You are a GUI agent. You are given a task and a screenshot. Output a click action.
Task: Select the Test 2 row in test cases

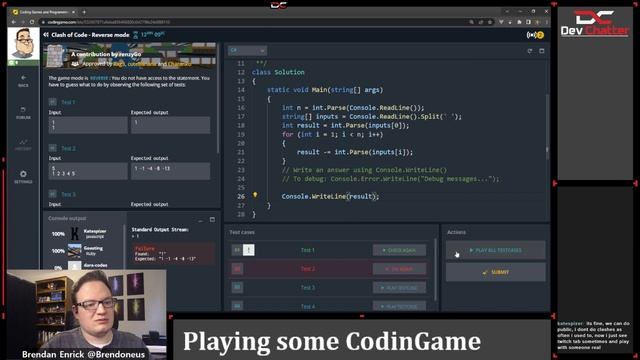coord(329,269)
